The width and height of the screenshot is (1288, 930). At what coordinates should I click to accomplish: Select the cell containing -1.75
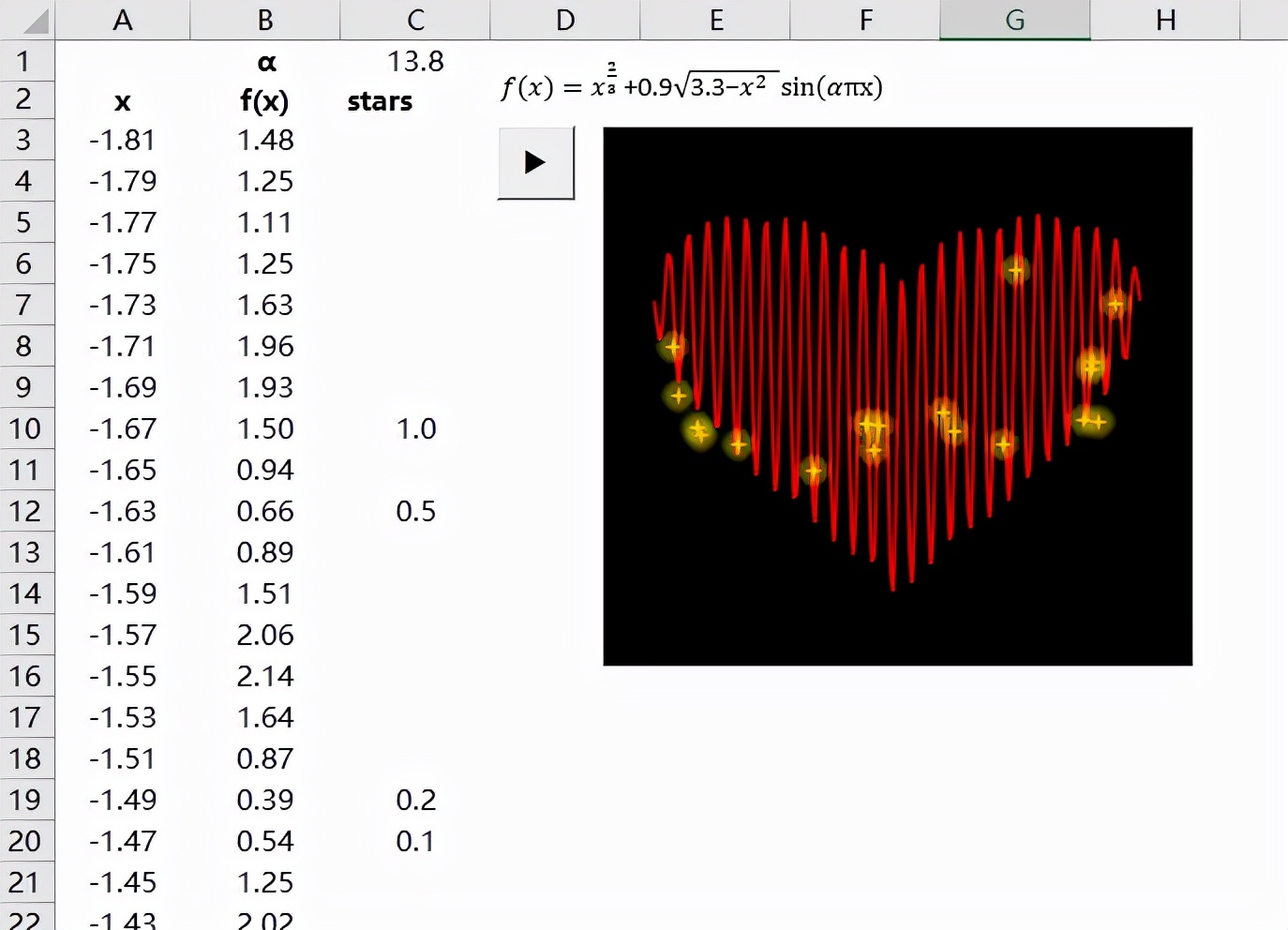[123, 263]
